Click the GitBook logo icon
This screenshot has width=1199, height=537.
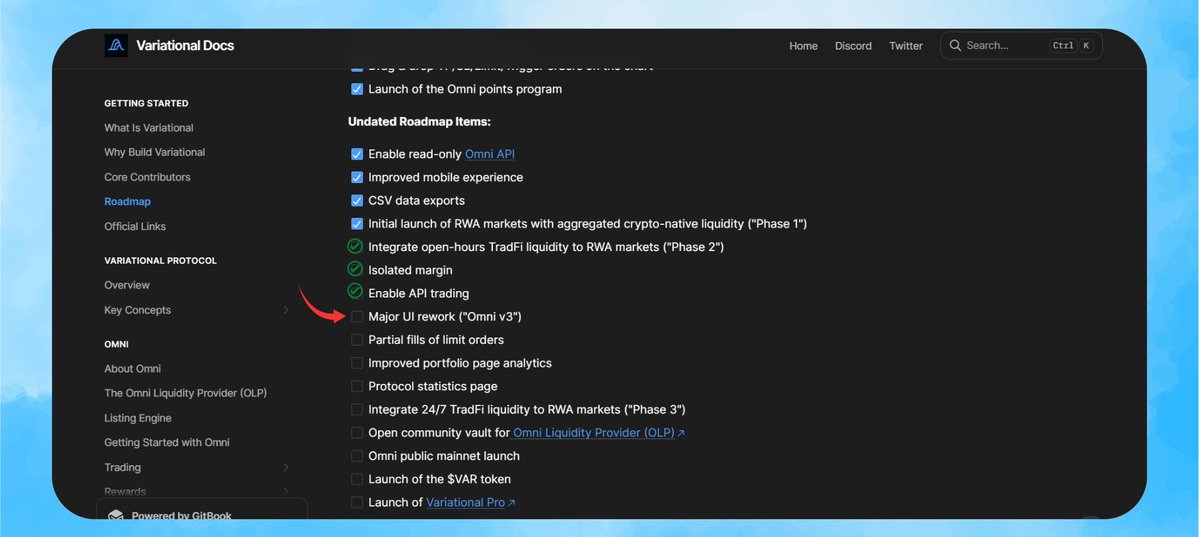point(115,516)
